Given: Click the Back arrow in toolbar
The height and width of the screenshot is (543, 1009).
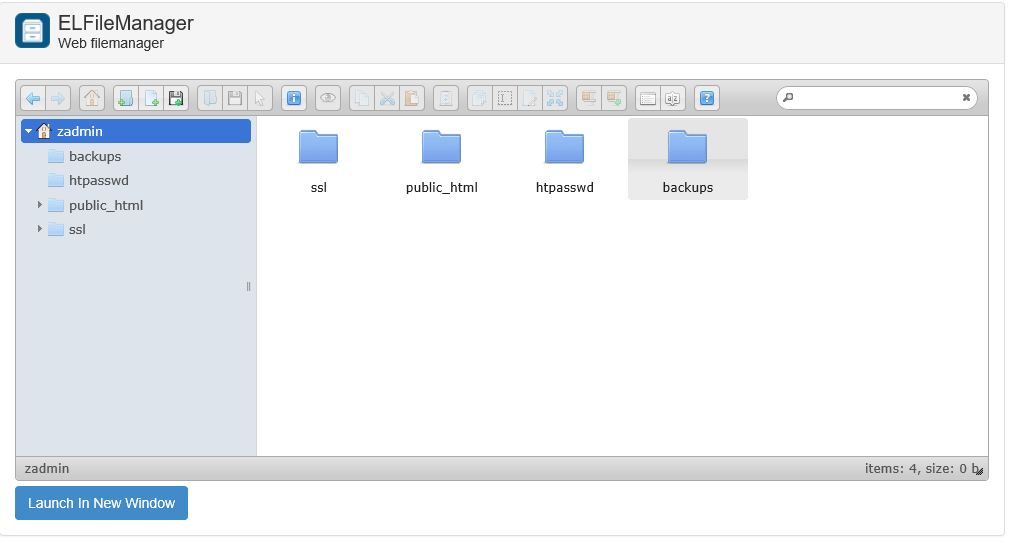Looking at the screenshot, I should point(33,98).
